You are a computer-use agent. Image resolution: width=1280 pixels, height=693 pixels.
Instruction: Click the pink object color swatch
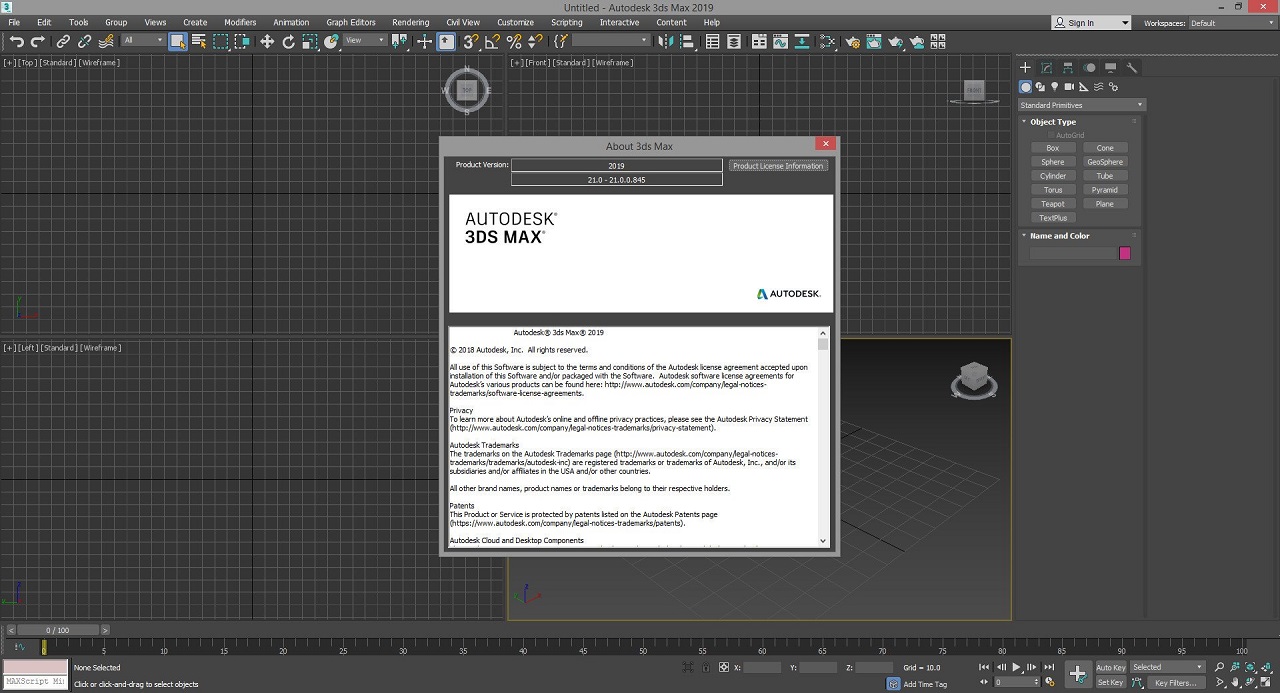1125,253
